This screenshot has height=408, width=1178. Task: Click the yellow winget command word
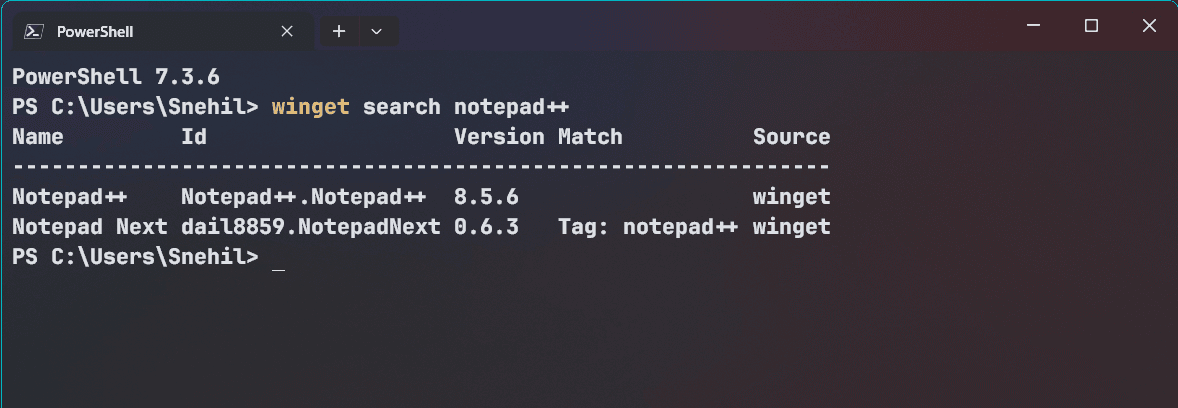[x=310, y=107]
